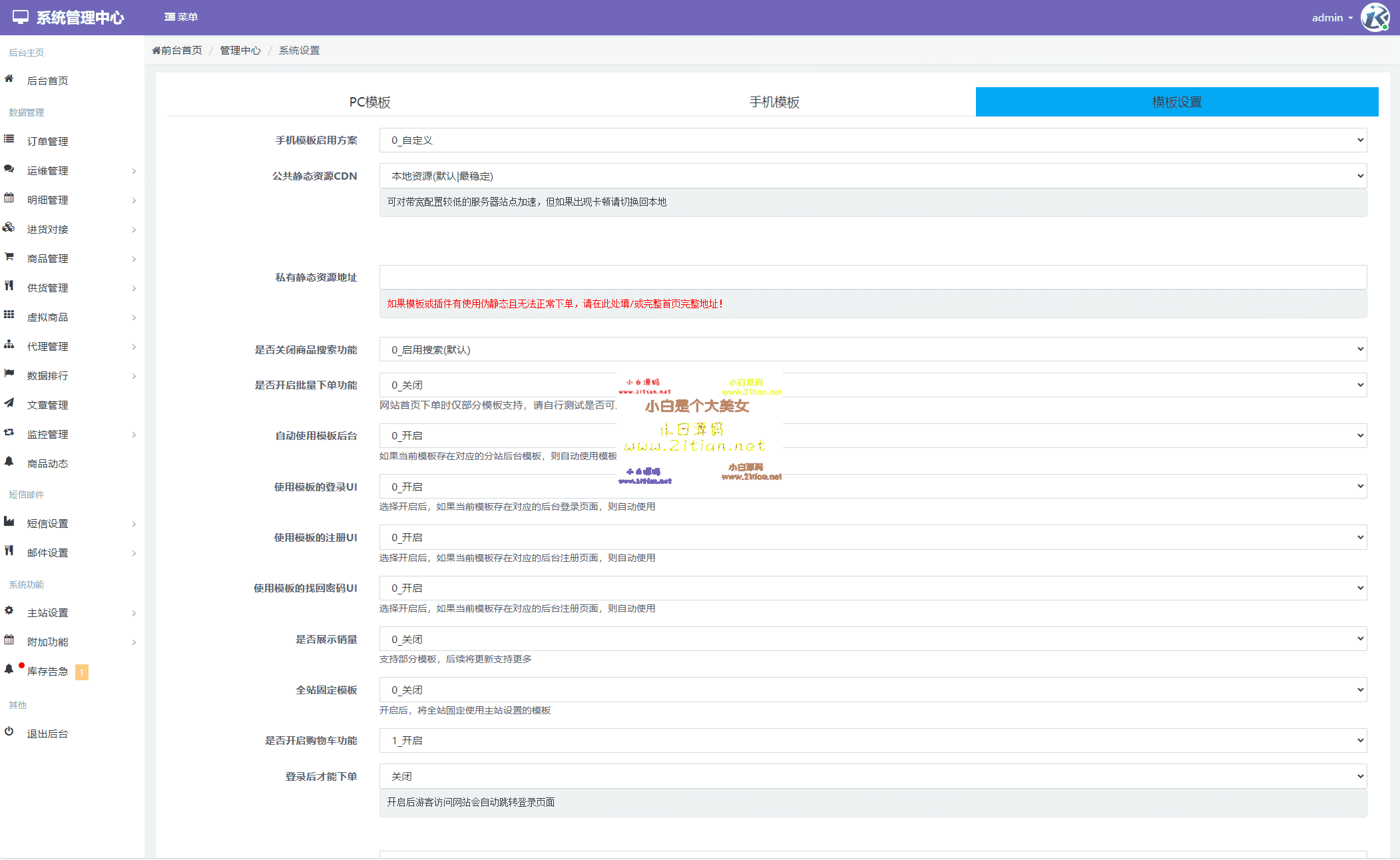Click the bell icon next to 库存告急
The image size is (1400, 860).
click(9, 670)
